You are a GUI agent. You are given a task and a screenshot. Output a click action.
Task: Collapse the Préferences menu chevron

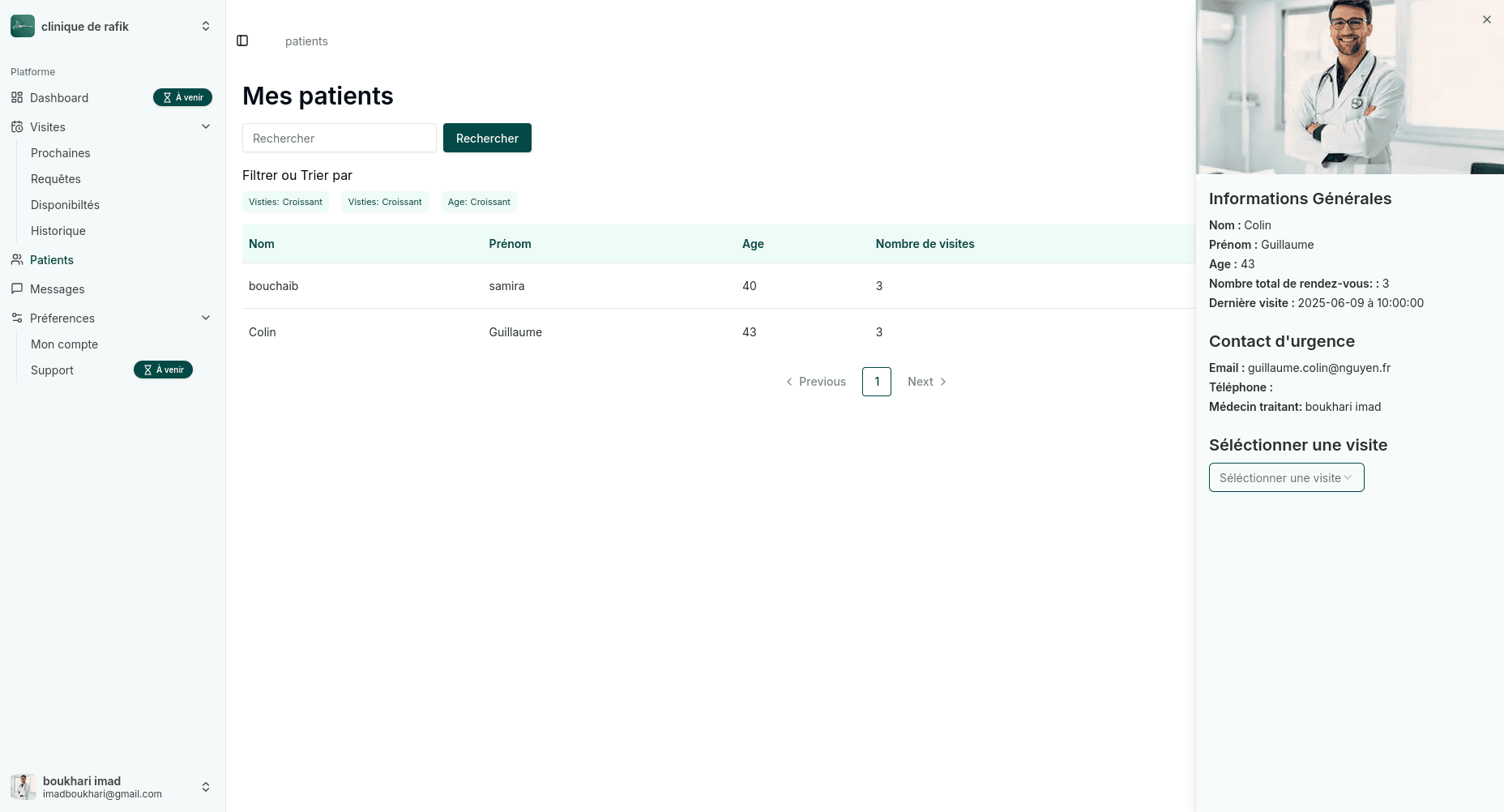[206, 318]
